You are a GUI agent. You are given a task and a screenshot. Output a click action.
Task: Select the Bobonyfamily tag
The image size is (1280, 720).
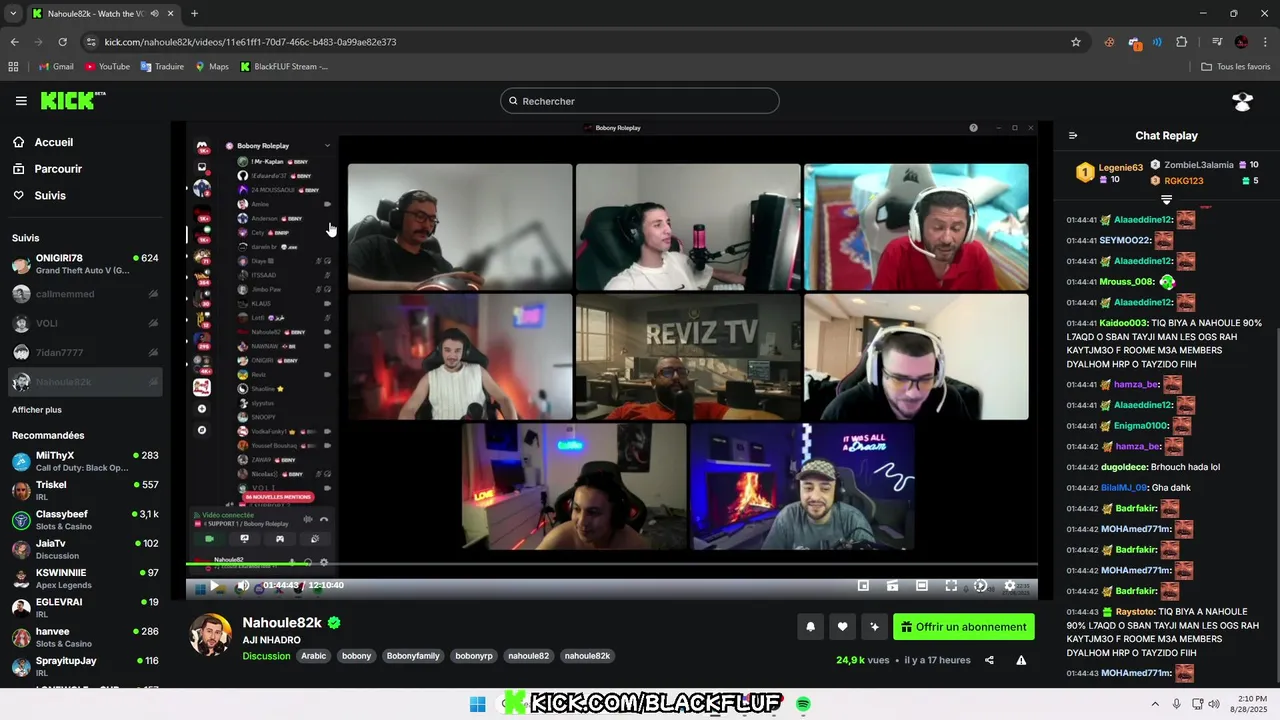pyautogui.click(x=414, y=656)
